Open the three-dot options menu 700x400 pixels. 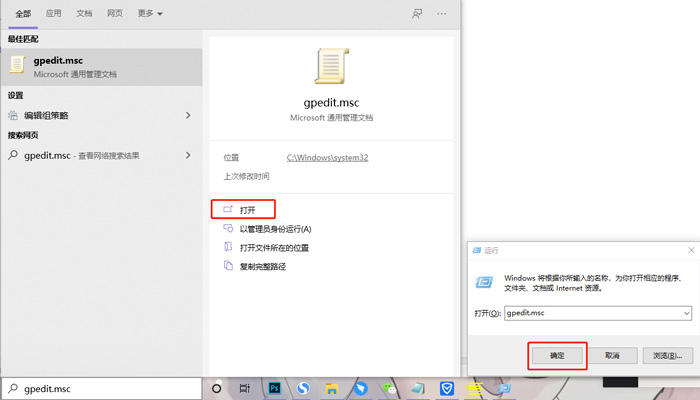click(x=442, y=14)
